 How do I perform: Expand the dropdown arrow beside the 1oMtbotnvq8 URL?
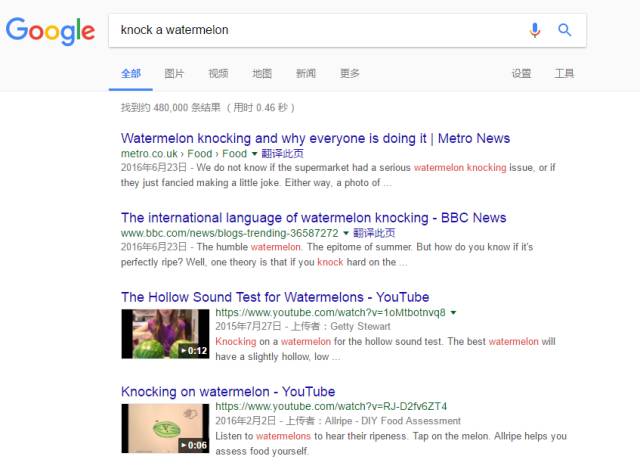tap(453, 313)
